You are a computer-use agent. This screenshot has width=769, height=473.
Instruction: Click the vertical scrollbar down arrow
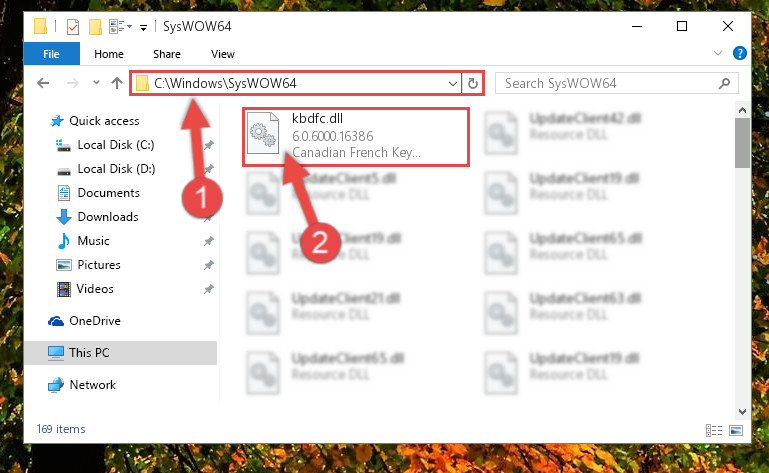[742, 411]
